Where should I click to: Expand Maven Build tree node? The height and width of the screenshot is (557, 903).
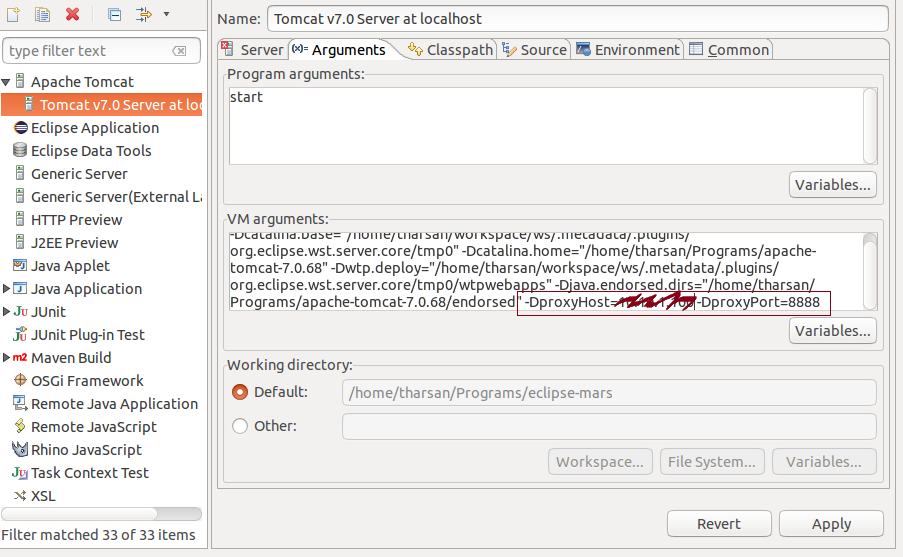(x=6, y=358)
